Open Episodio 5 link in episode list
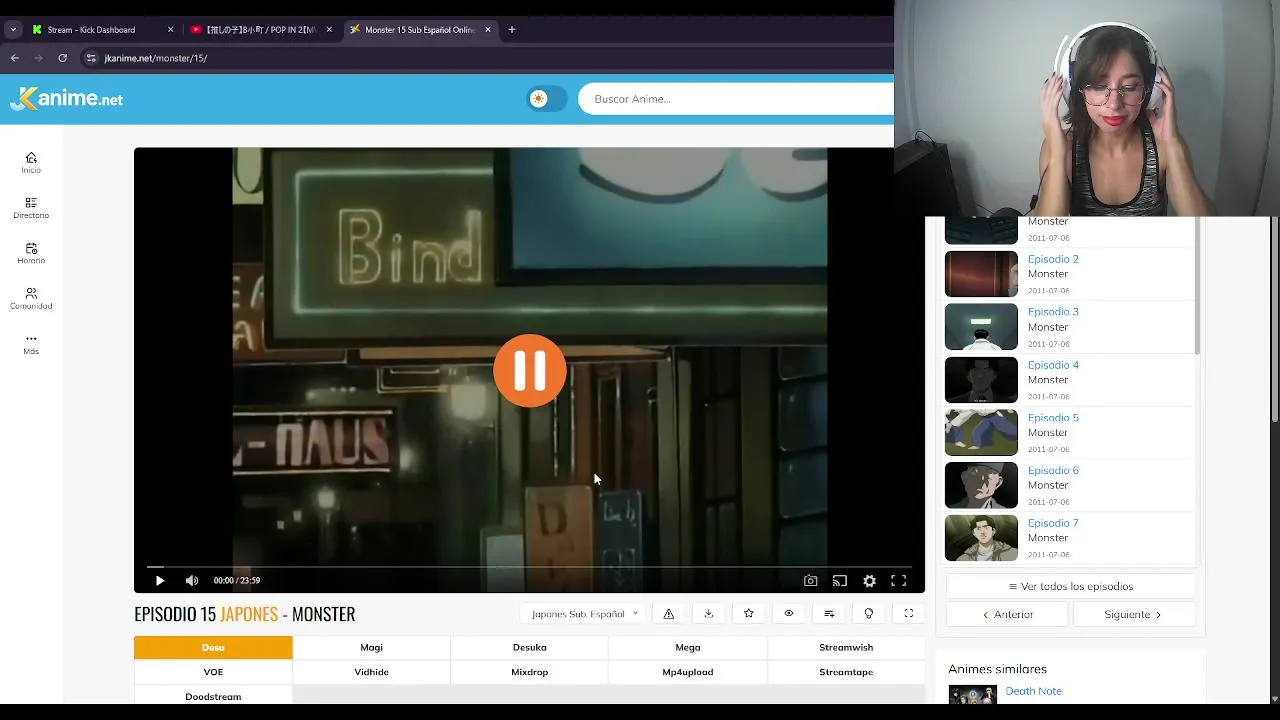This screenshot has height=720, width=1280. point(1053,418)
